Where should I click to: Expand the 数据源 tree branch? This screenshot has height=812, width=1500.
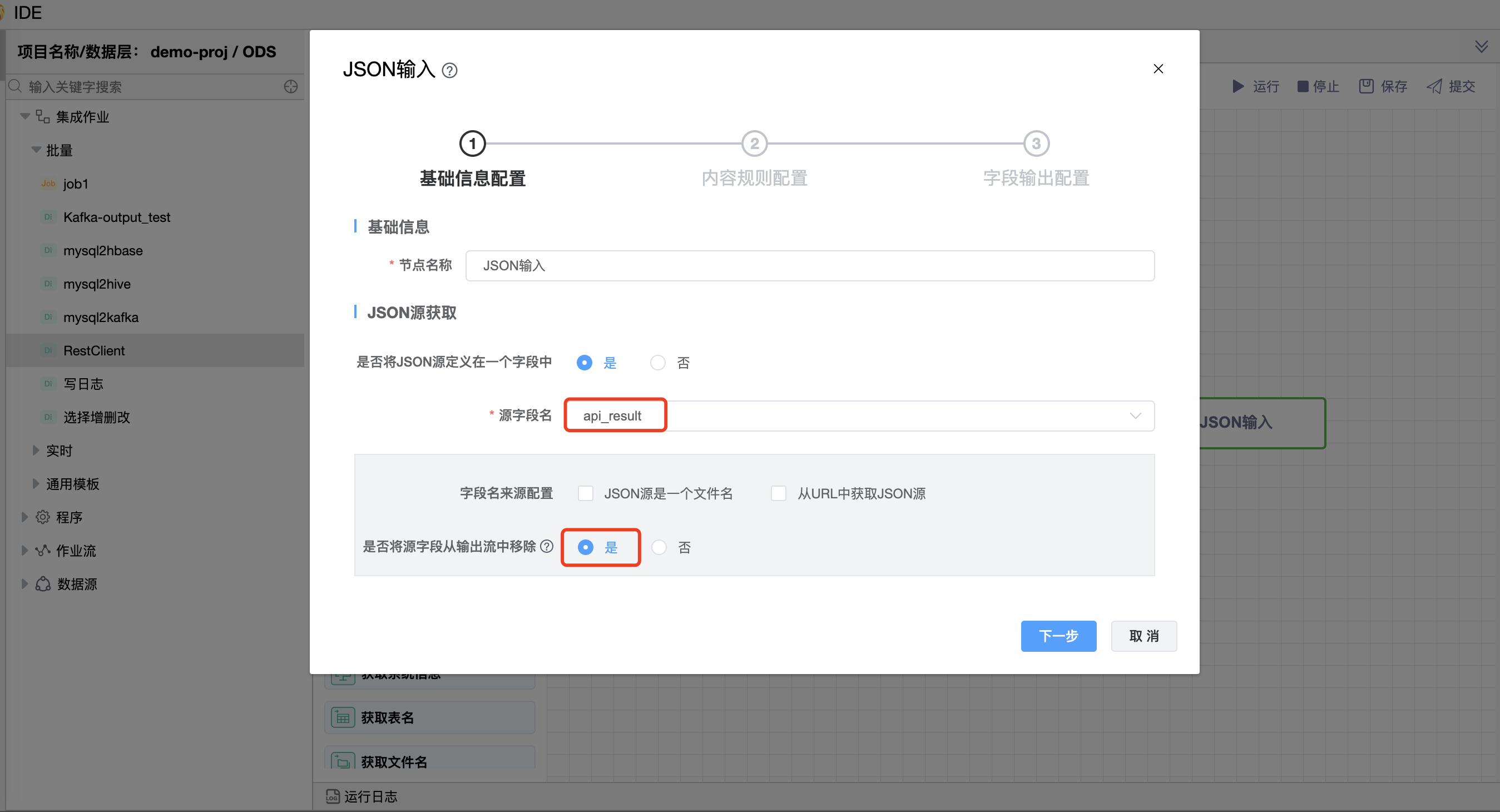click(24, 583)
